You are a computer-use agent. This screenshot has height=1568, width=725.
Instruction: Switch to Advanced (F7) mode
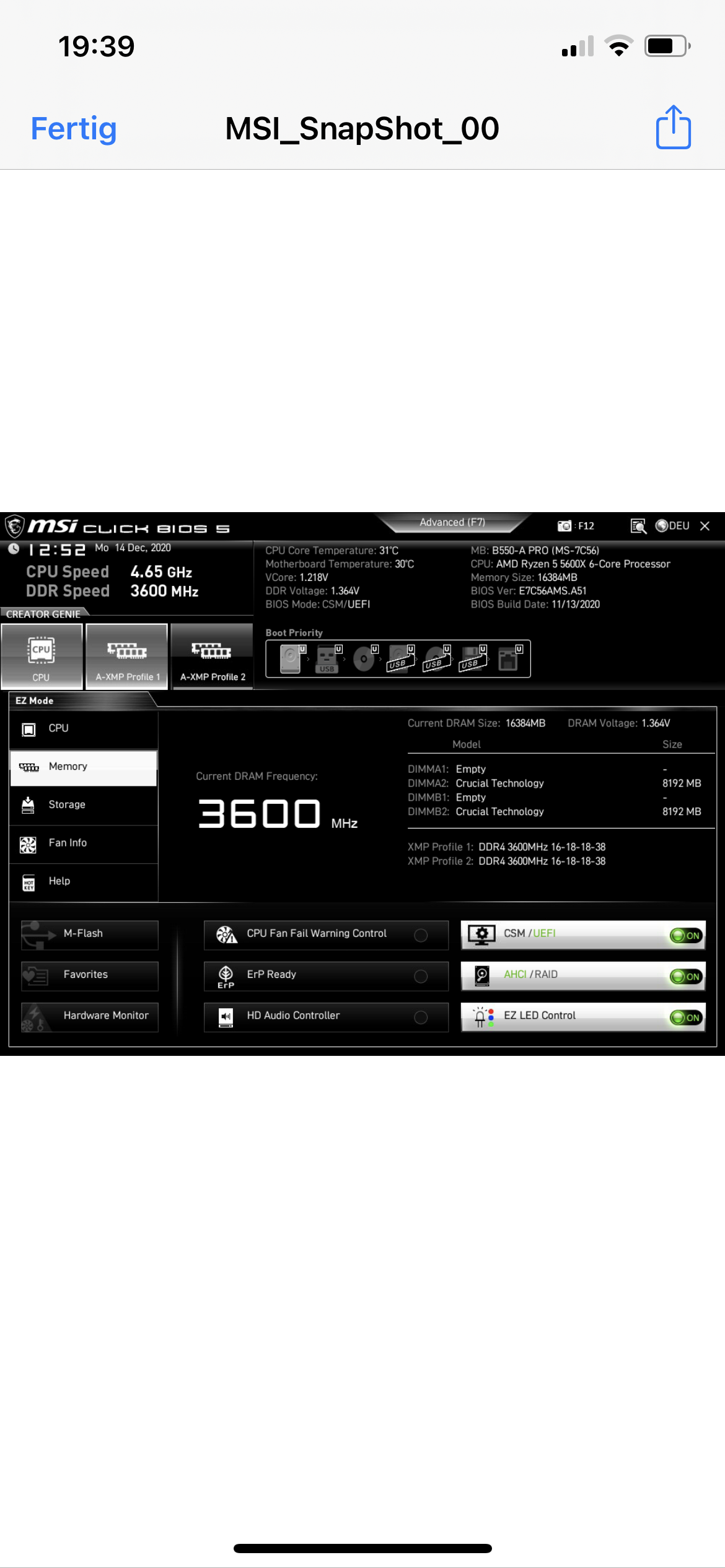(452, 523)
